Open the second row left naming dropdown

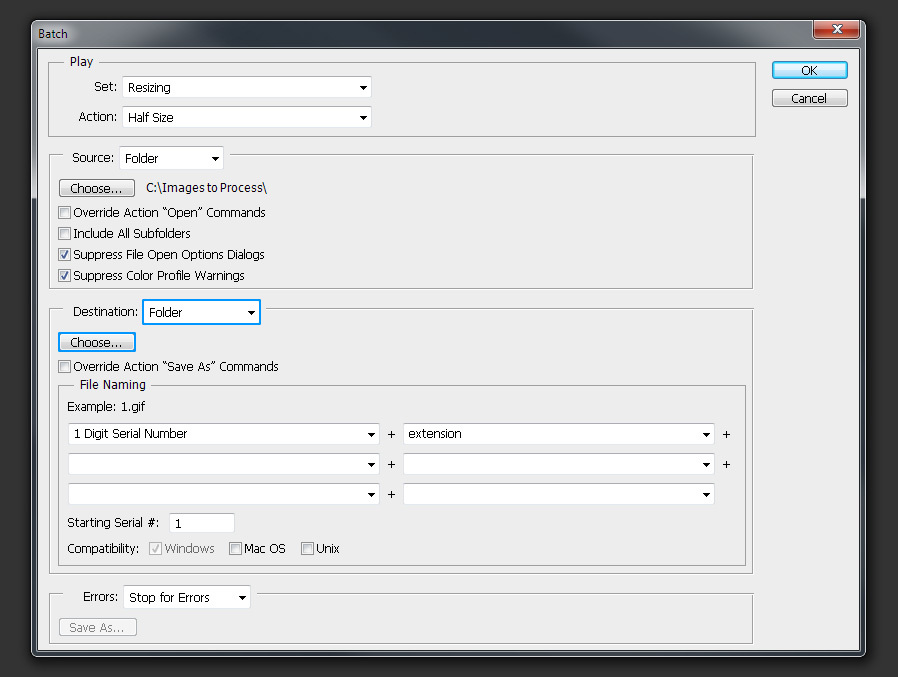[223, 464]
